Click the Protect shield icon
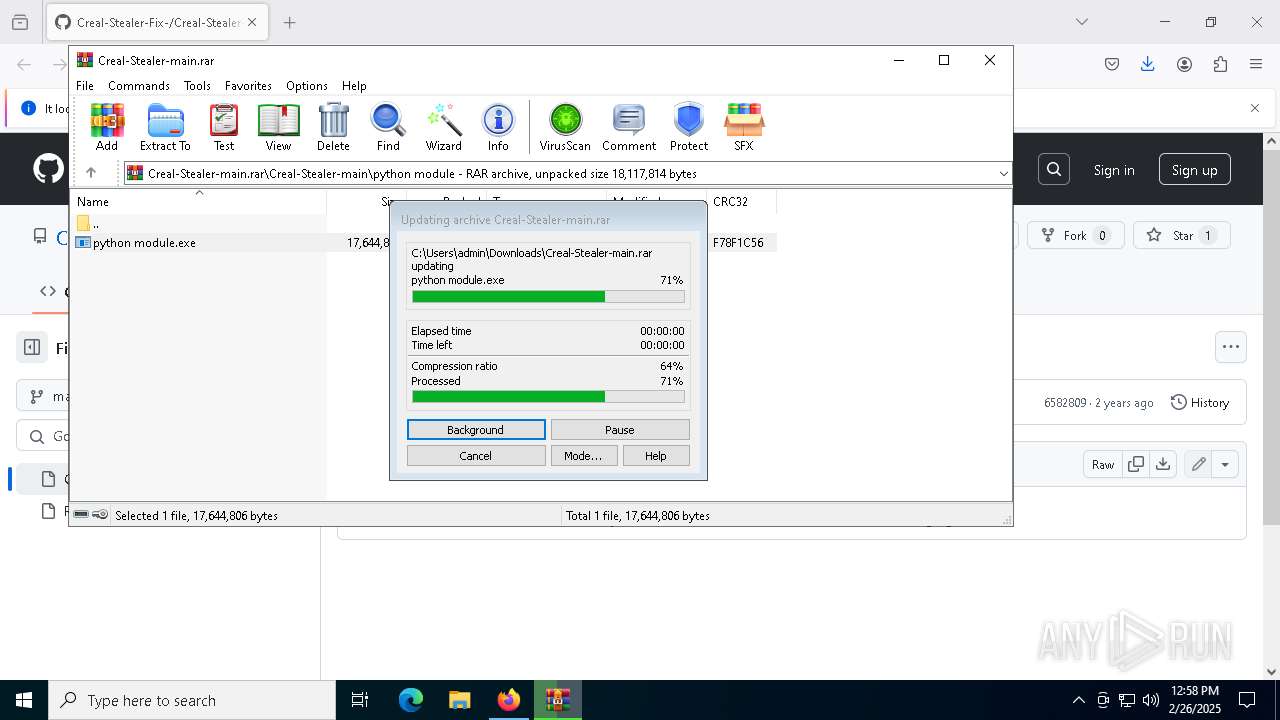 (689, 127)
